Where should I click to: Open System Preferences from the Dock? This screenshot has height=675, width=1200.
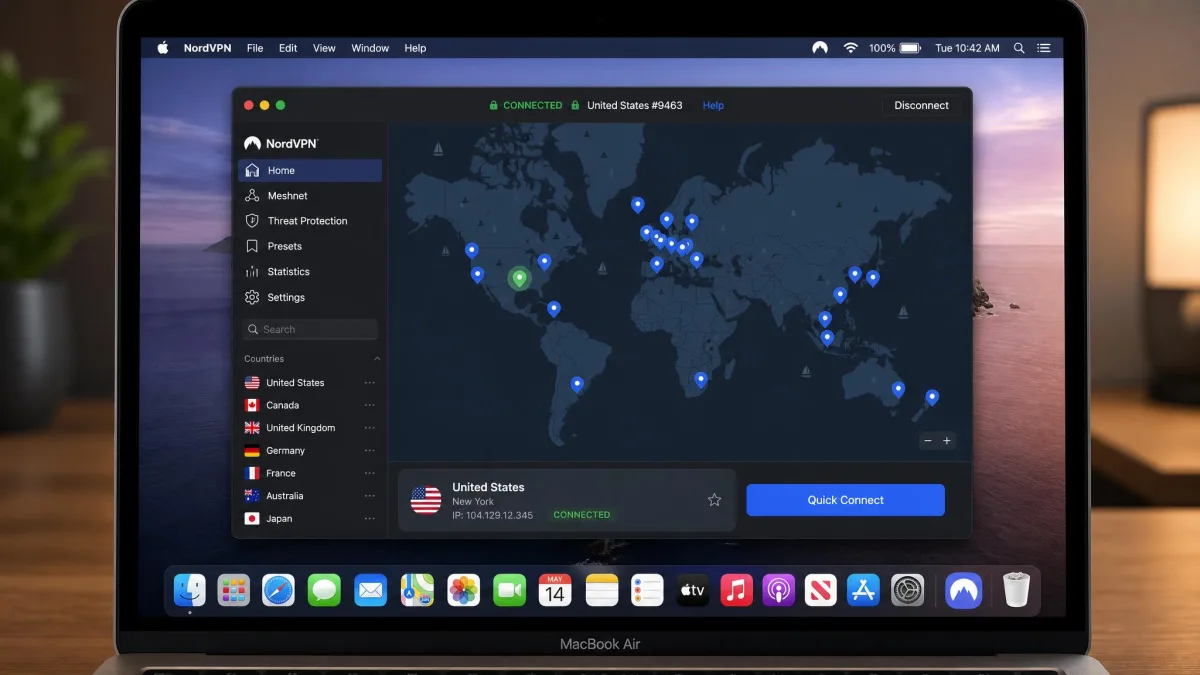pyautogui.click(x=908, y=590)
